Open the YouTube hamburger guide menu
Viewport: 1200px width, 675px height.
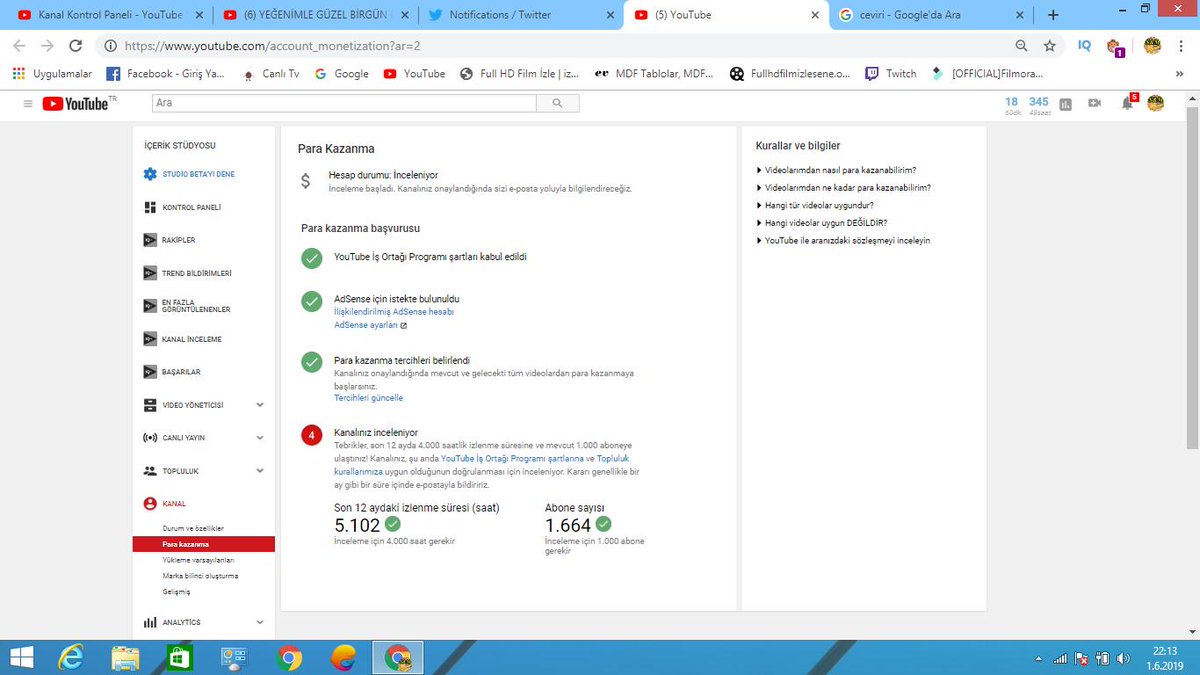27,104
